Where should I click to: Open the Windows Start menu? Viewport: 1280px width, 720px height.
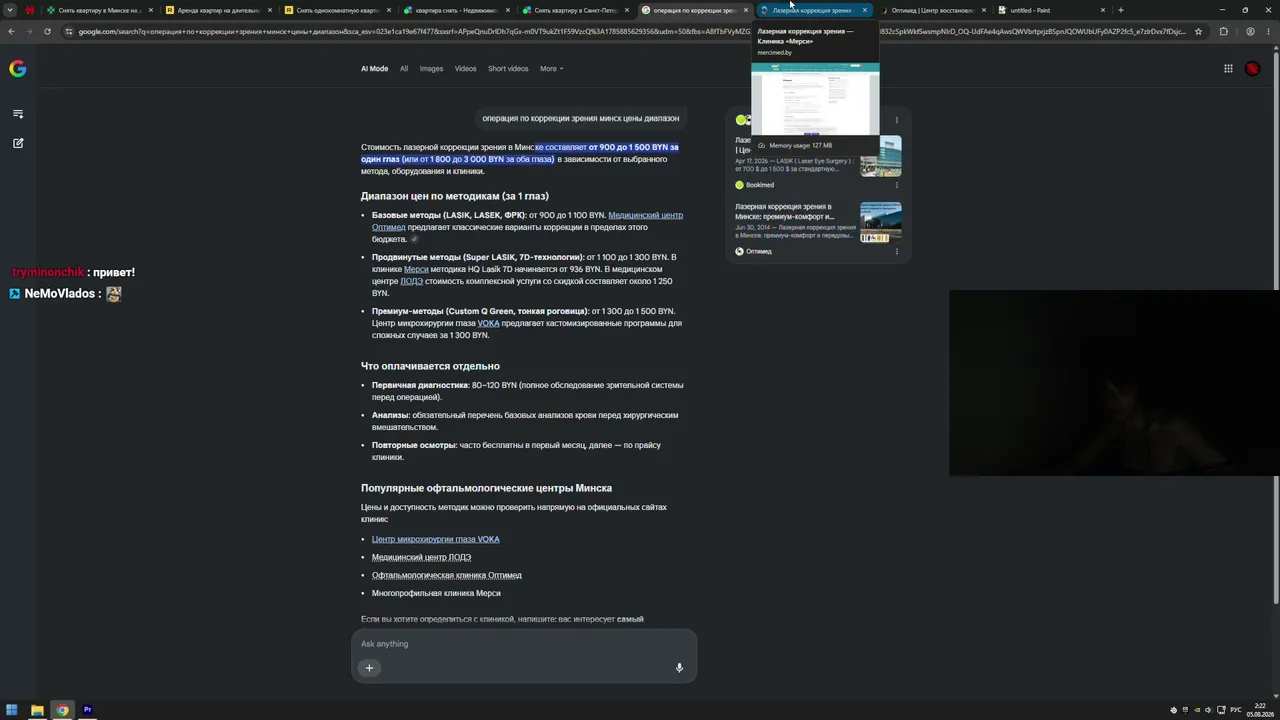pyautogui.click(x=12, y=710)
